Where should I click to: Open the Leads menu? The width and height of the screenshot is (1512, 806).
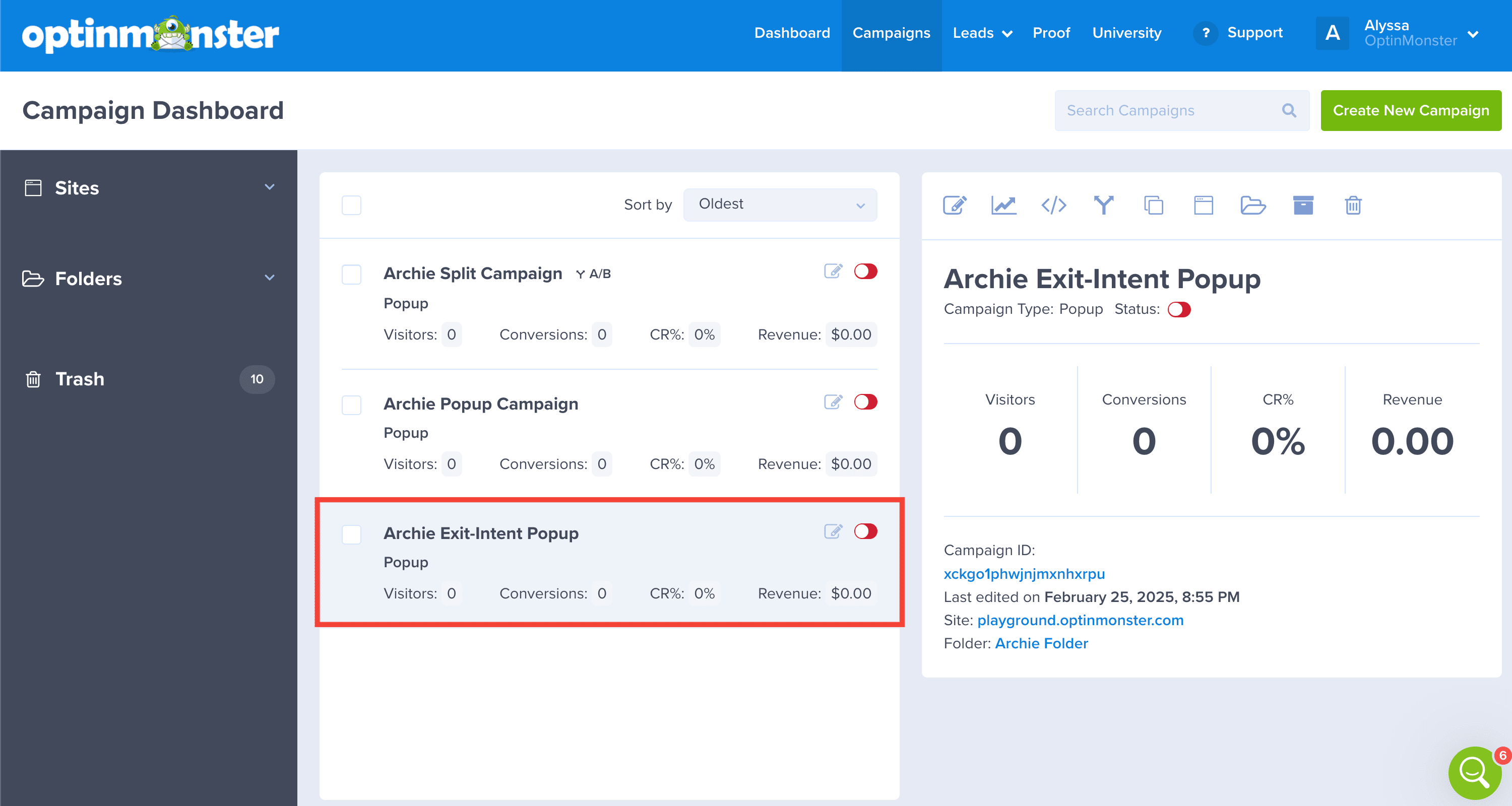coord(982,33)
